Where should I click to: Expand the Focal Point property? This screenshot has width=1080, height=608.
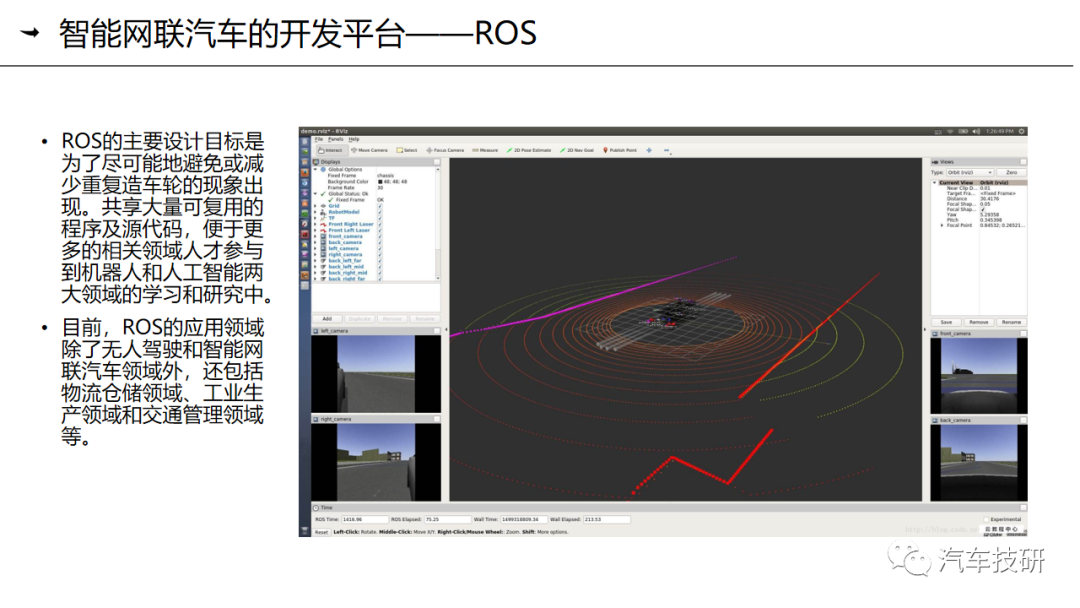942,225
